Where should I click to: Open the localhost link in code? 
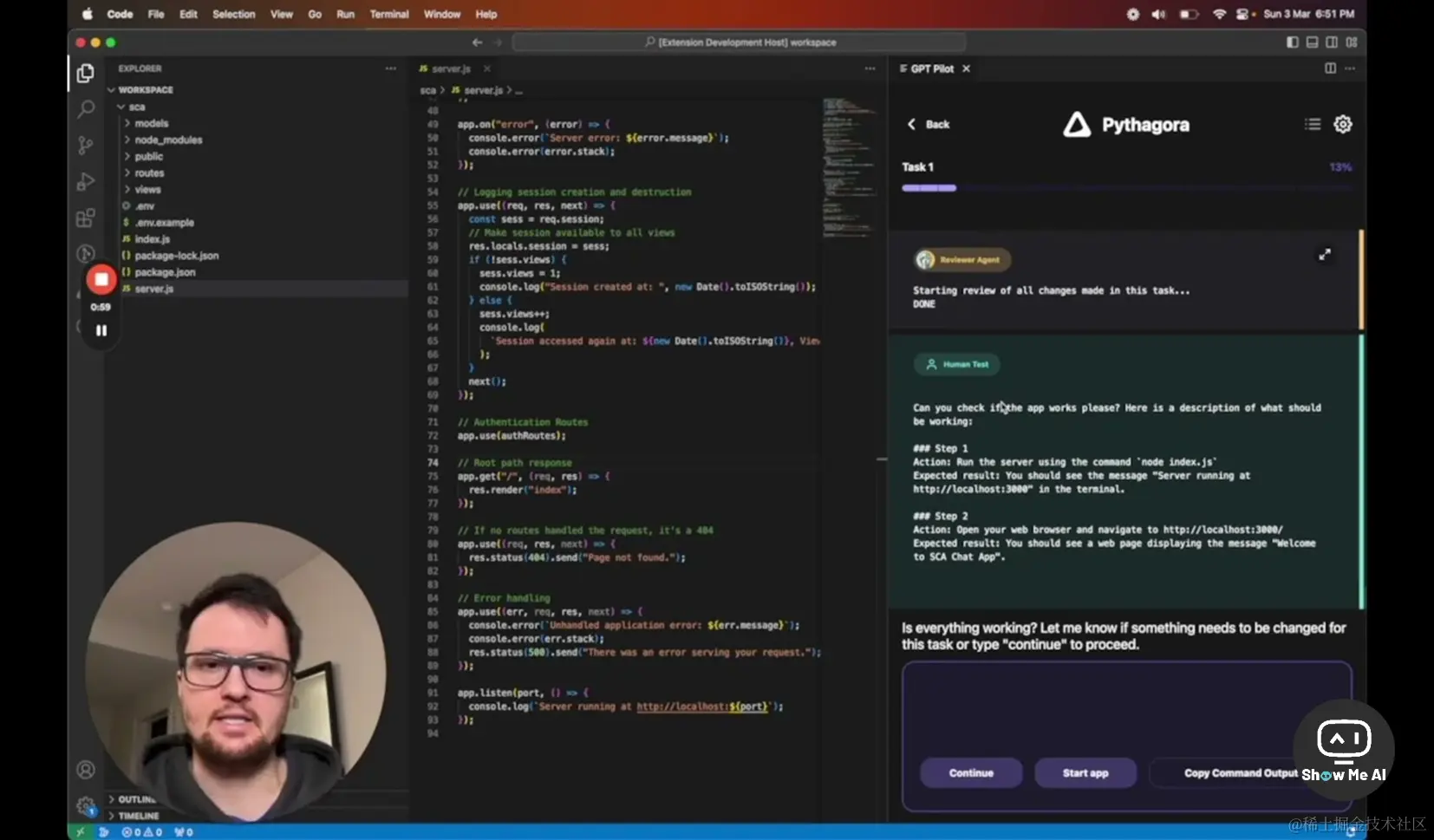point(701,707)
